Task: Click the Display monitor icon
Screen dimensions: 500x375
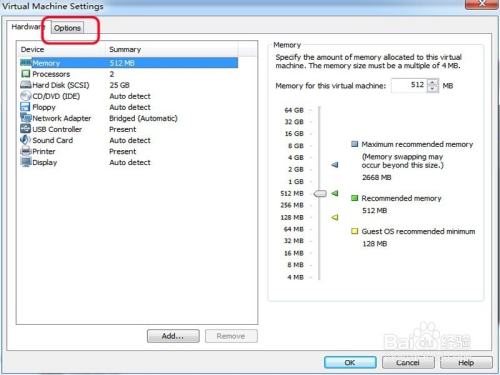Action: pyautogui.click(x=26, y=162)
